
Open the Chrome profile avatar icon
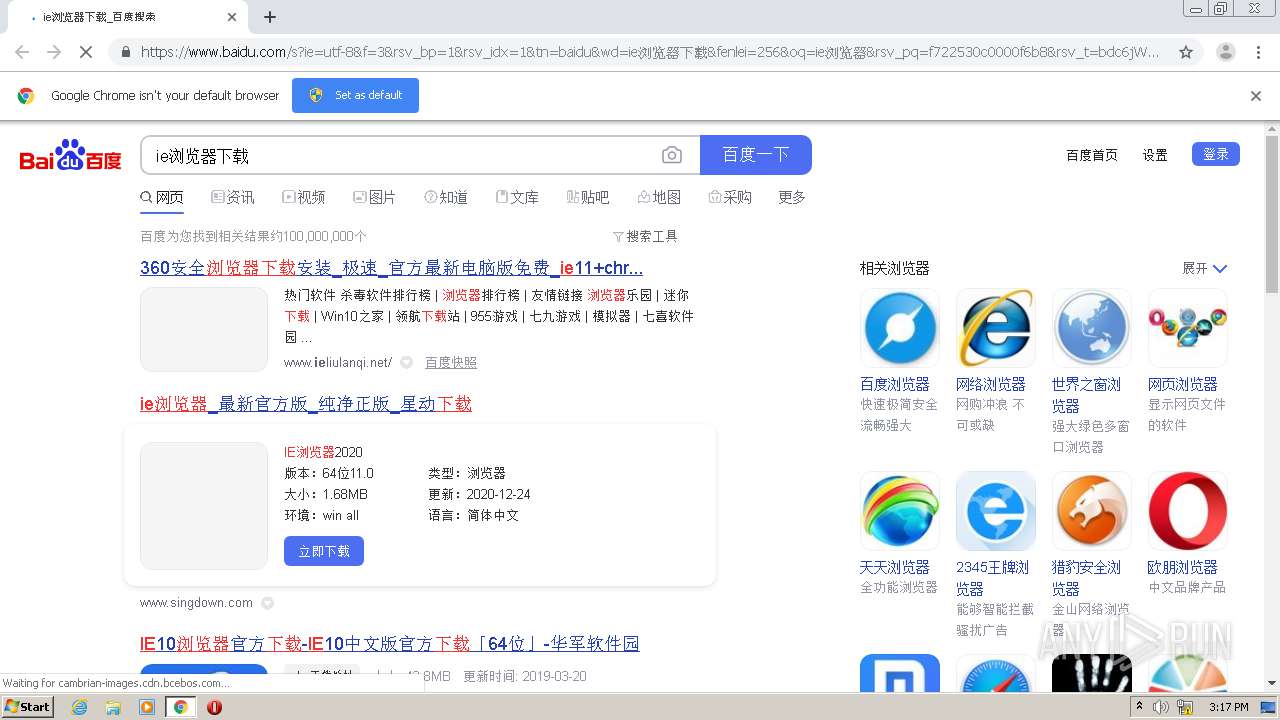(1226, 52)
